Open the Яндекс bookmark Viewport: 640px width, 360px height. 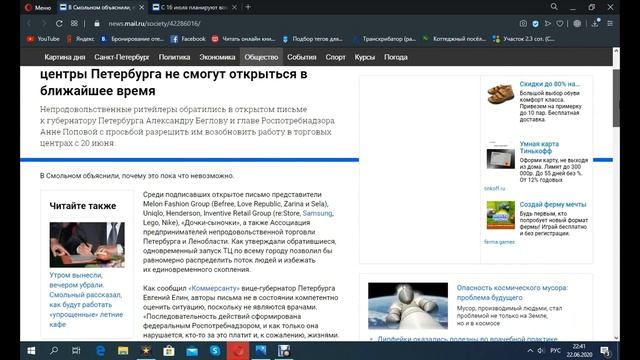click(x=80, y=39)
